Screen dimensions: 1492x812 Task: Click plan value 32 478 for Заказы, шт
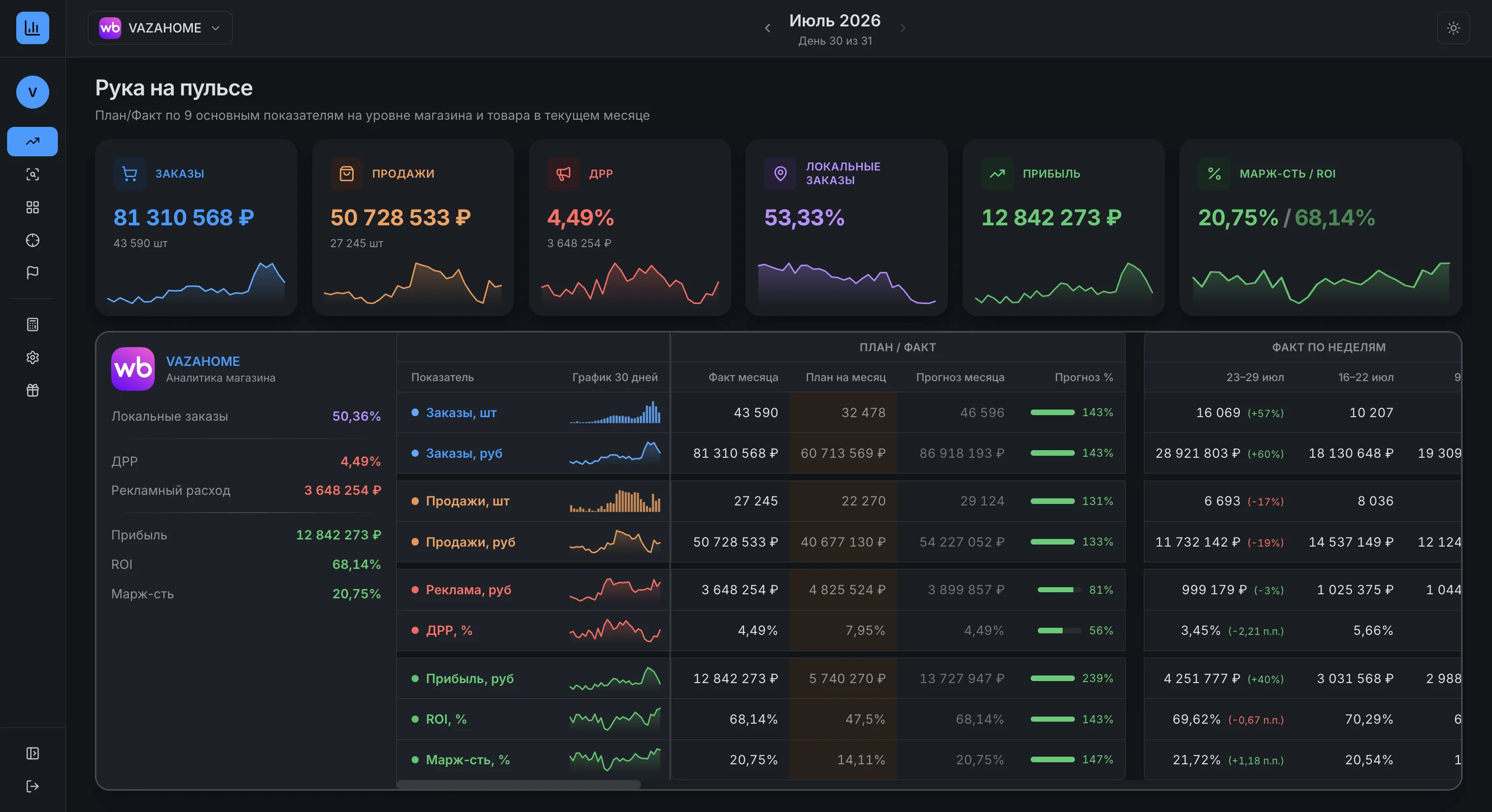point(863,413)
